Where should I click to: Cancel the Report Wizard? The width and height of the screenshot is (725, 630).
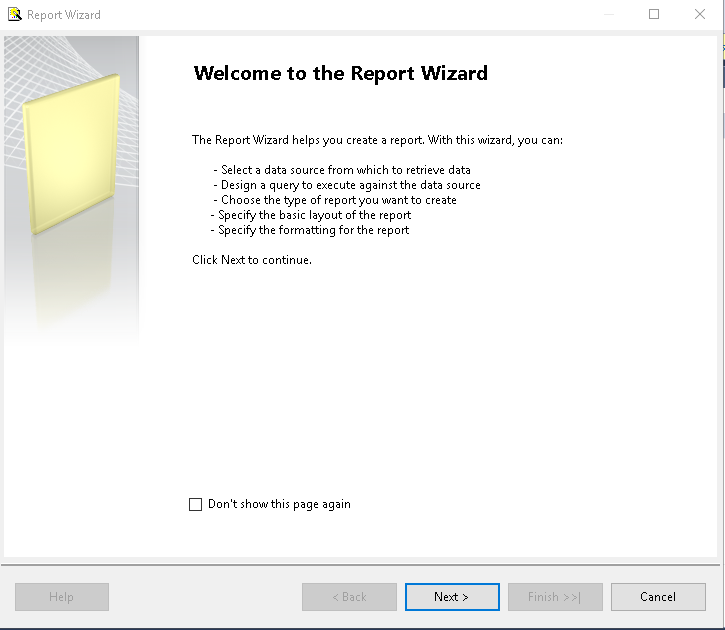[657, 597]
